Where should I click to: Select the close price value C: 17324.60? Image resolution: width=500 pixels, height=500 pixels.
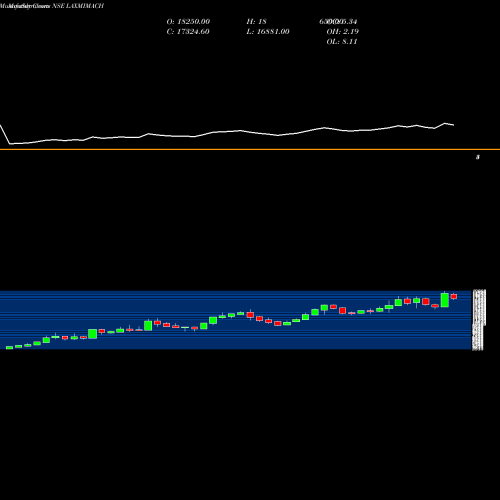188,32
